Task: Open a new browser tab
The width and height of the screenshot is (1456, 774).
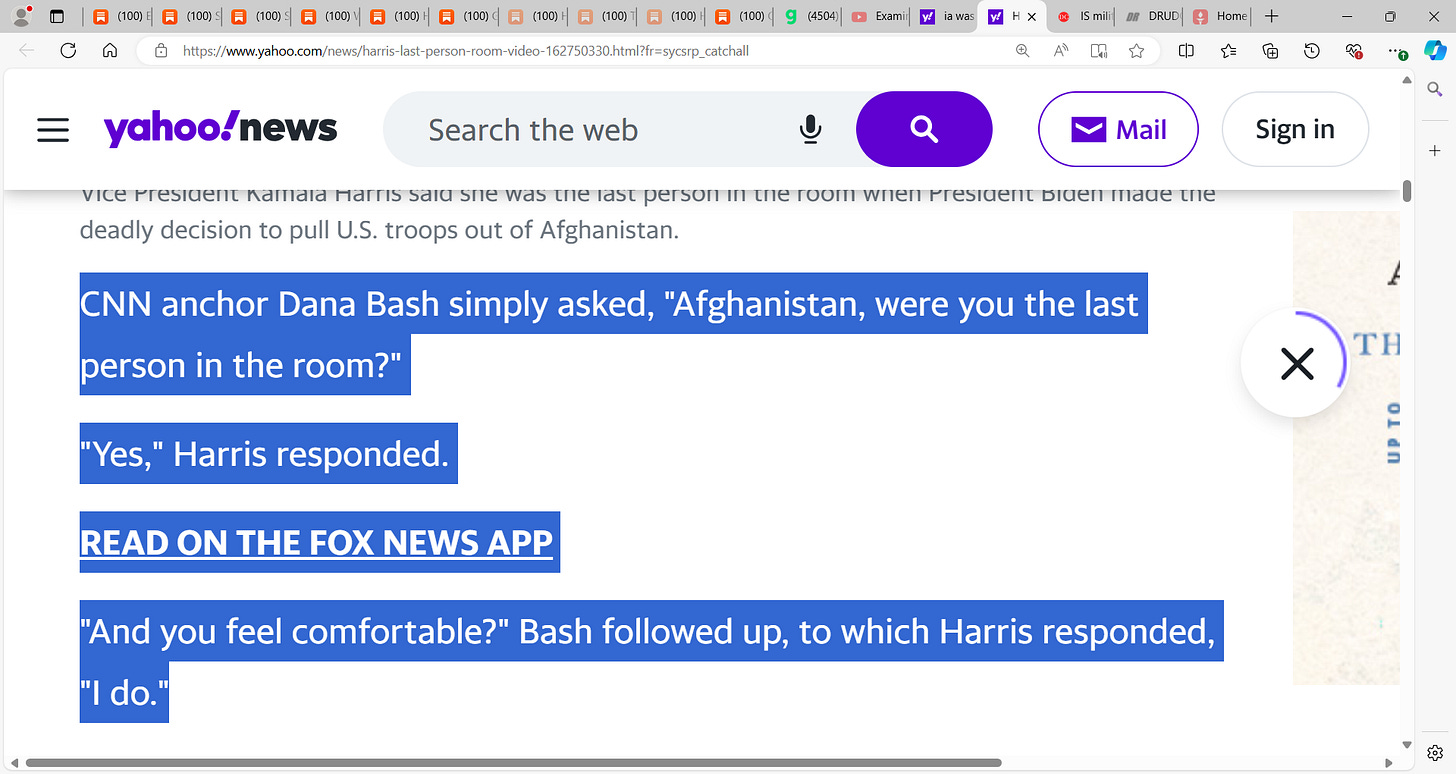Action: pyautogui.click(x=1271, y=16)
